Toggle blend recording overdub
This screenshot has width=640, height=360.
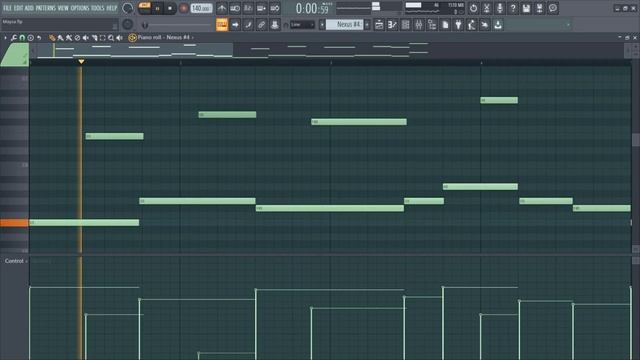[x=261, y=8]
